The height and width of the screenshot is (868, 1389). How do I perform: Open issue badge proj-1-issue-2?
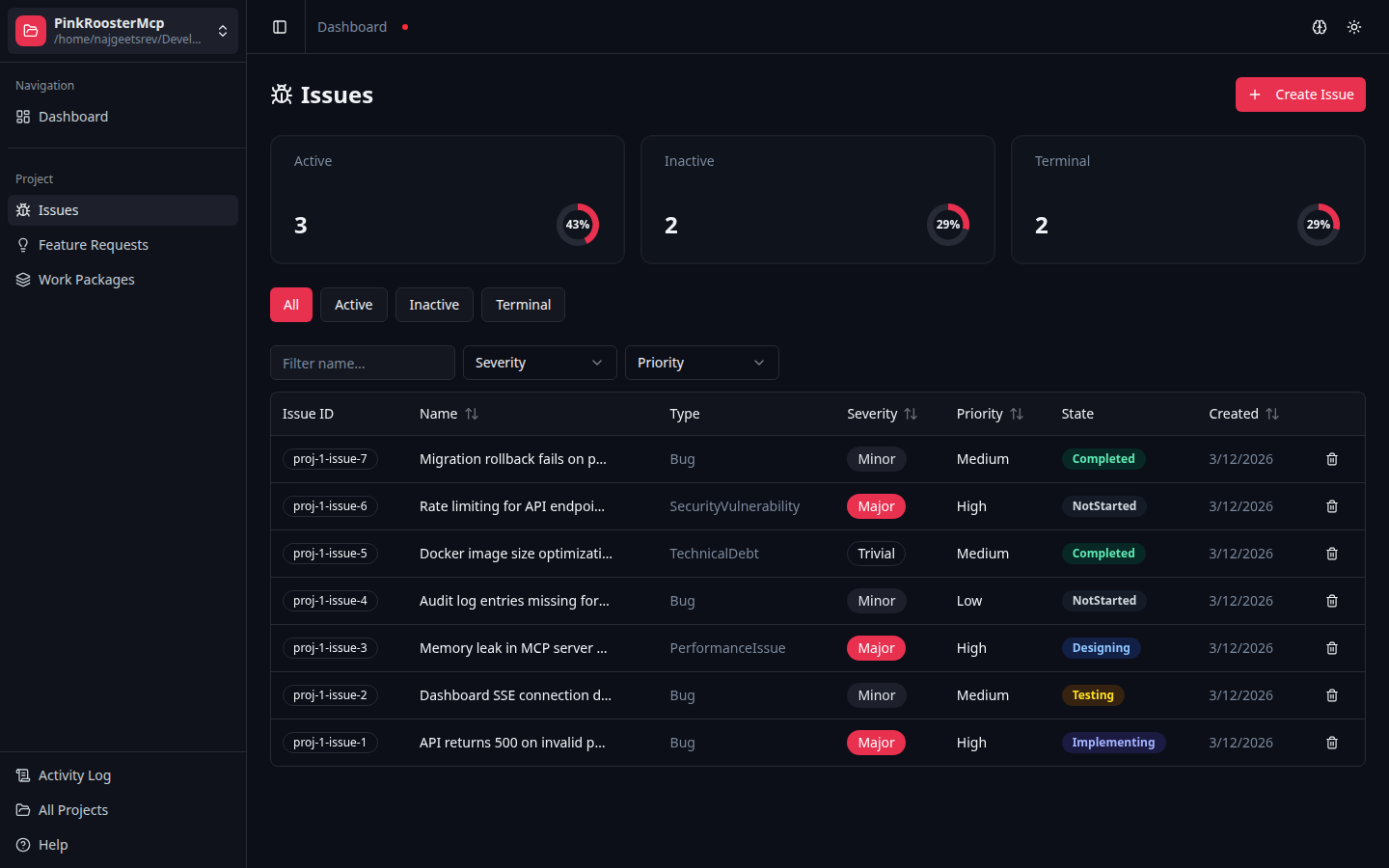click(330, 695)
